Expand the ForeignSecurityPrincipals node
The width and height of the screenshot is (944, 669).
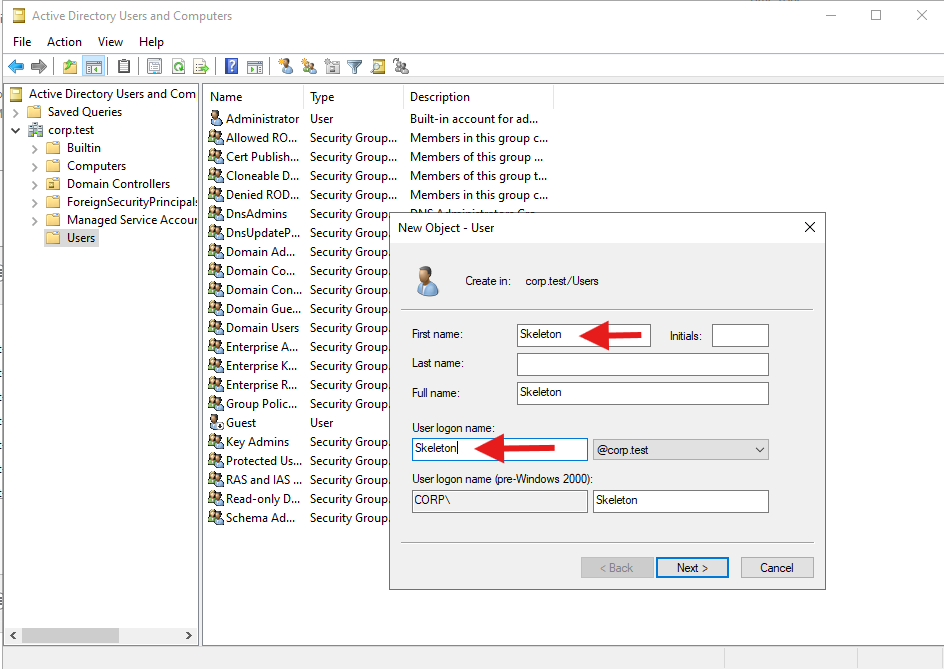click(x=34, y=203)
